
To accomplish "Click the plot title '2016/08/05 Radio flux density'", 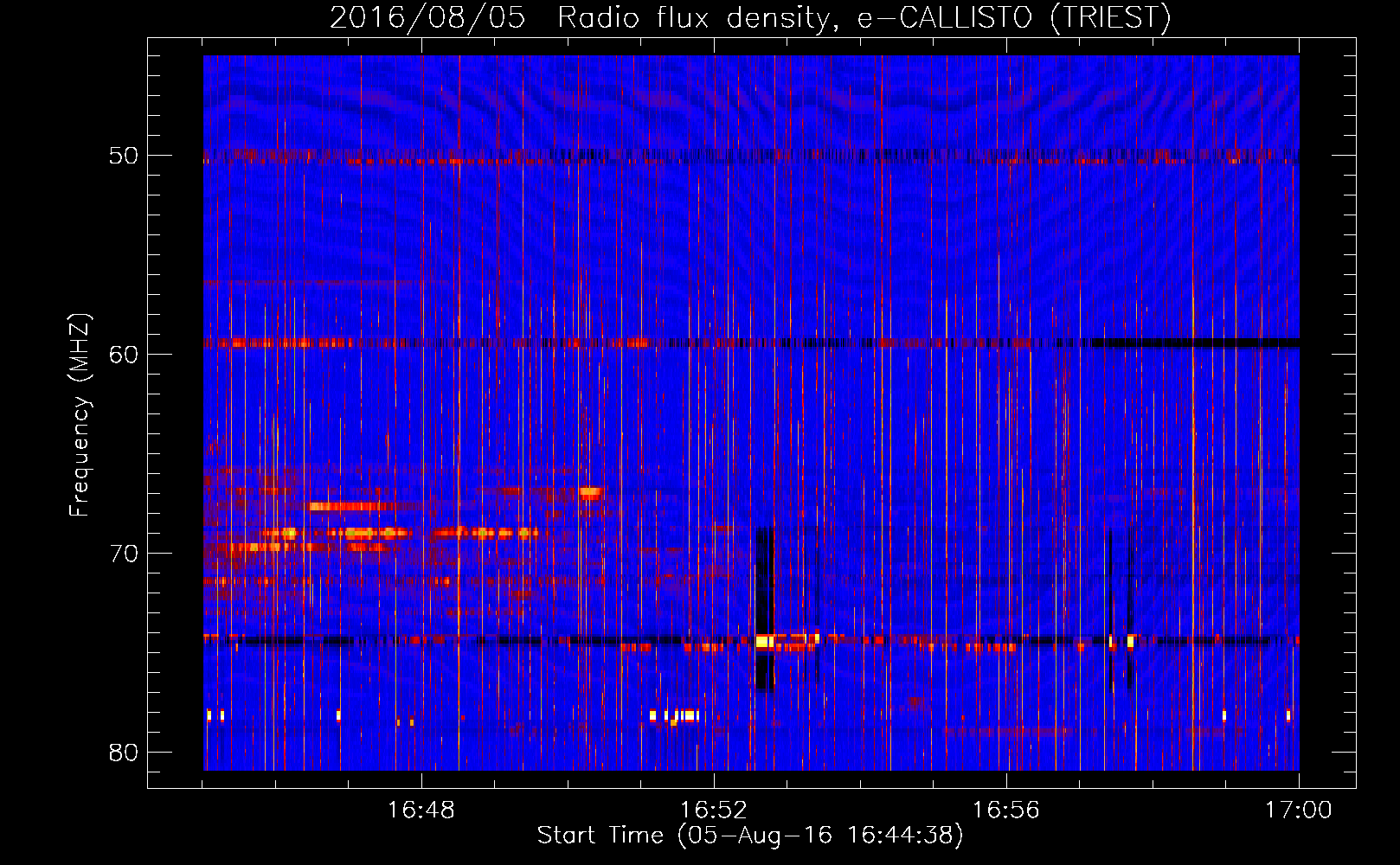I will tap(751, 17).
